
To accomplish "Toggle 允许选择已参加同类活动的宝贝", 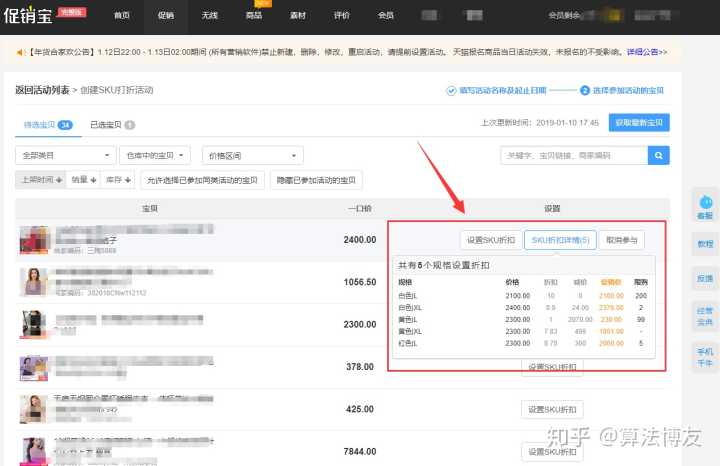I will coord(203,180).
